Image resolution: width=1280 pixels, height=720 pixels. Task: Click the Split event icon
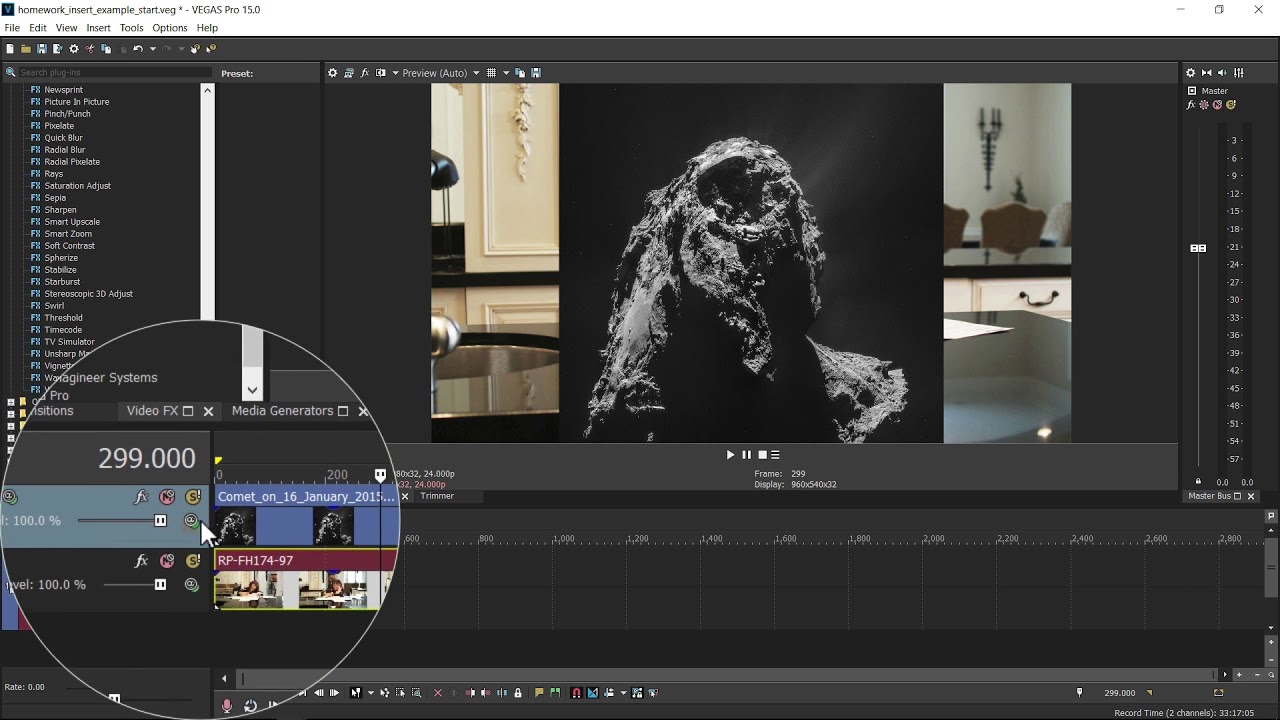tap(502, 693)
